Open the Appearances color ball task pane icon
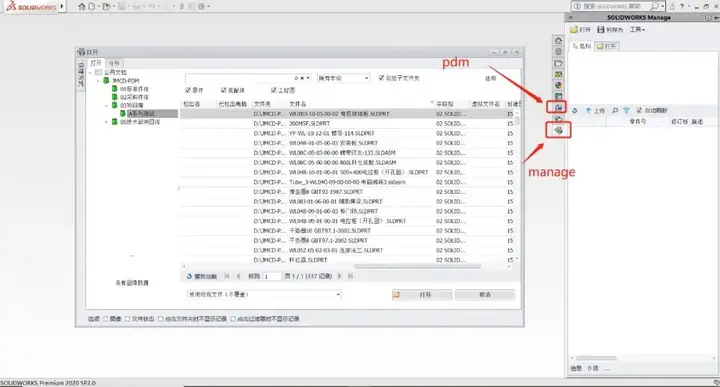 (558, 85)
